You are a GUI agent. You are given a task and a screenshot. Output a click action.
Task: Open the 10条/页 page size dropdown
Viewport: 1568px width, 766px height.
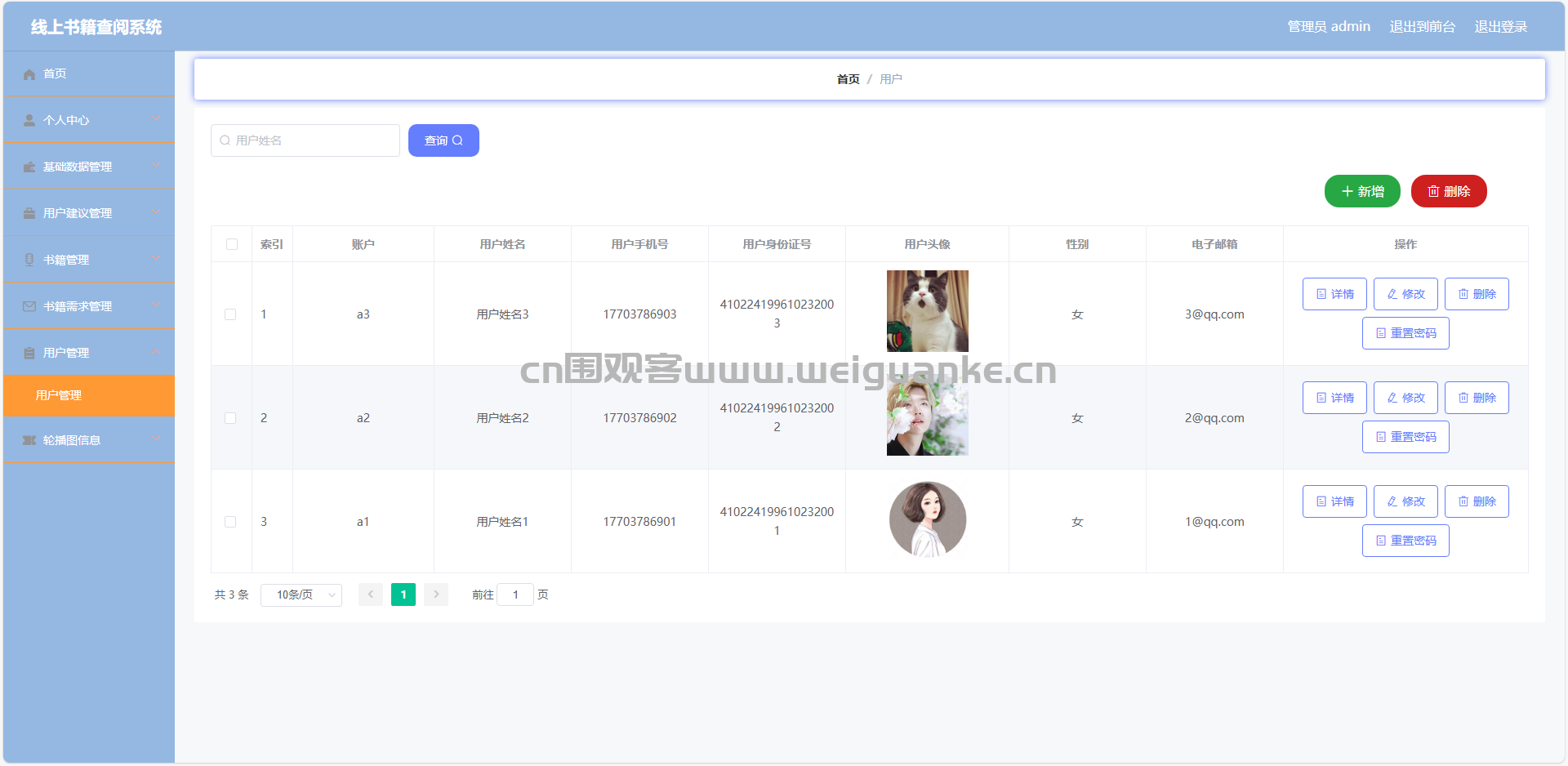[x=301, y=595]
